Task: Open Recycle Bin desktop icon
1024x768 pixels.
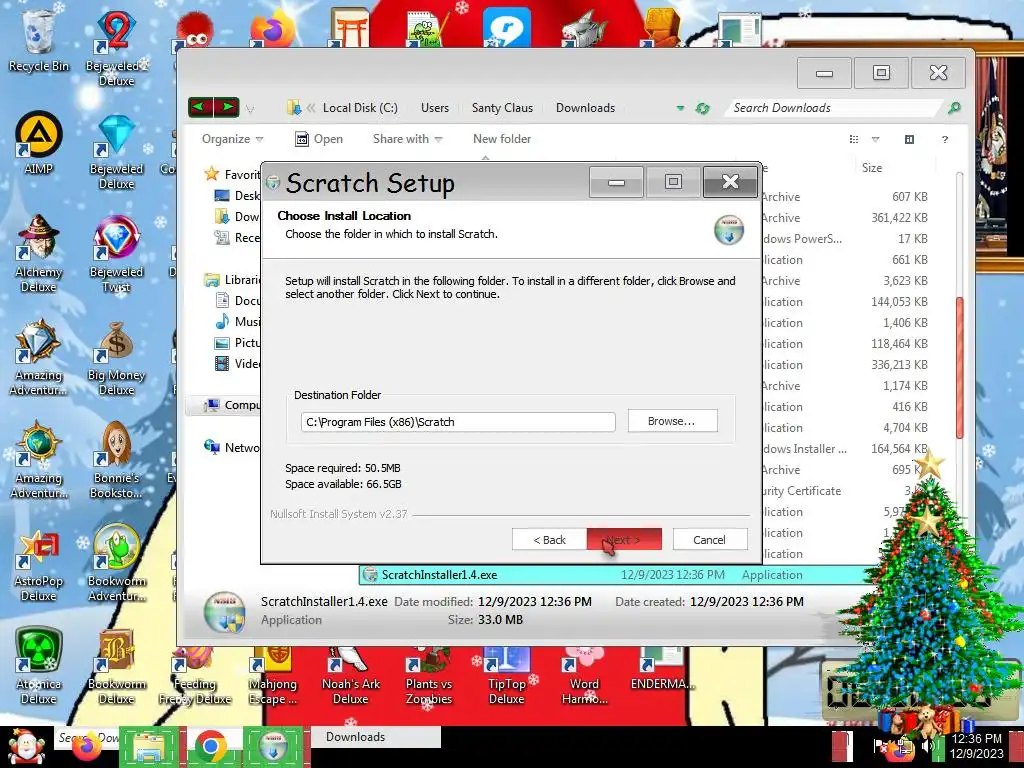Action: click(39, 41)
